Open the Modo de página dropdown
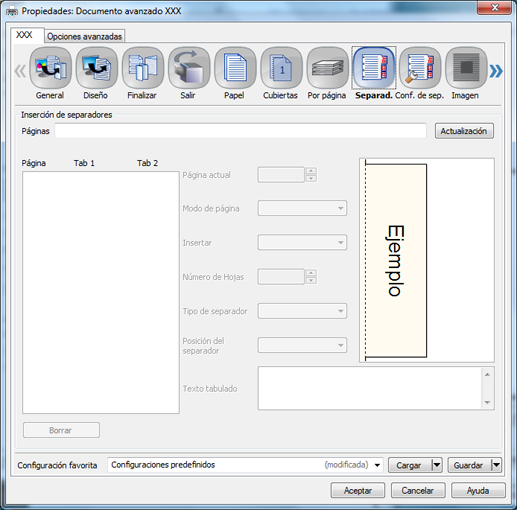Screen dimensions: 517x510 point(302,208)
